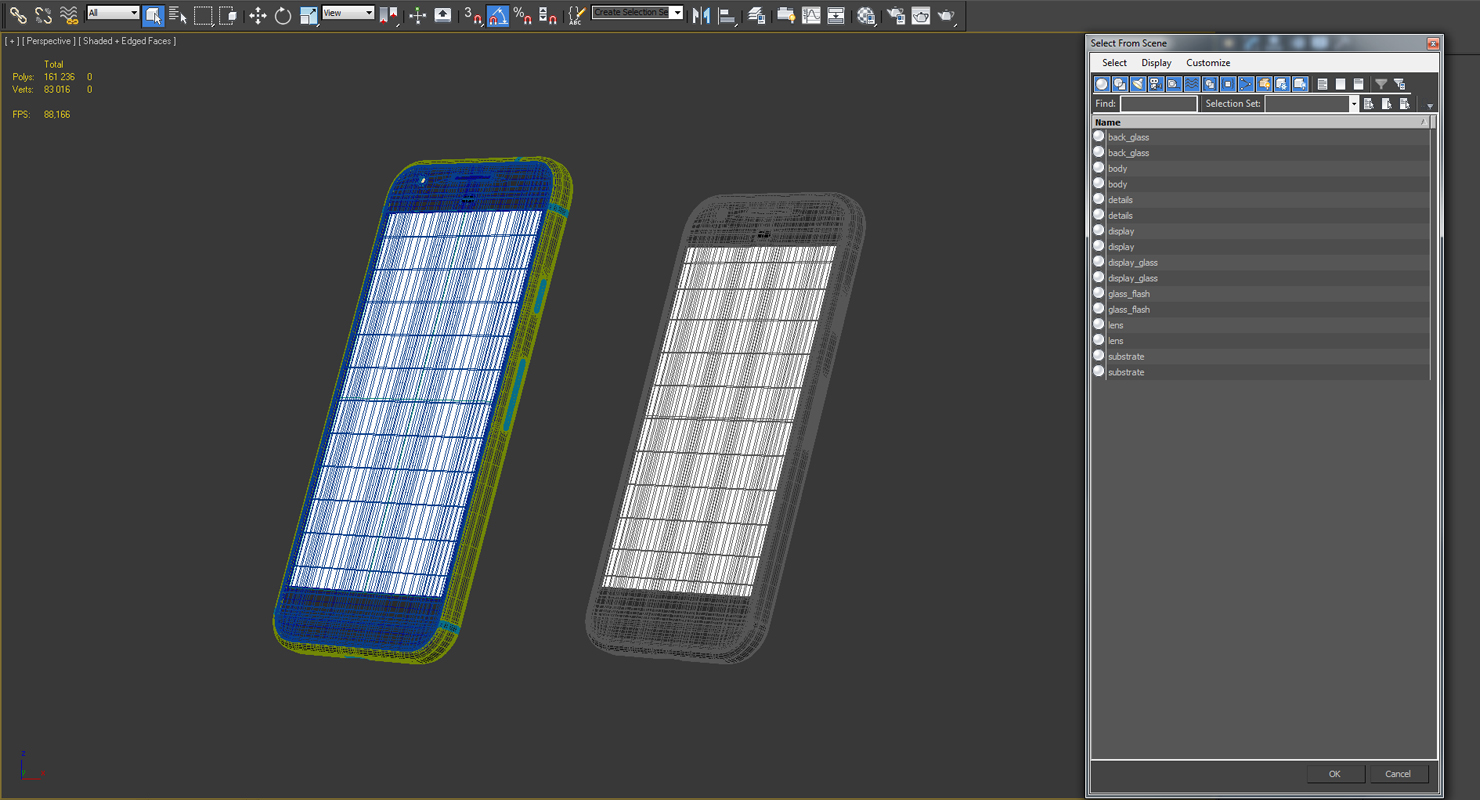Open the Customize menu in Select From Scene
The height and width of the screenshot is (800, 1480).
pos(1208,62)
